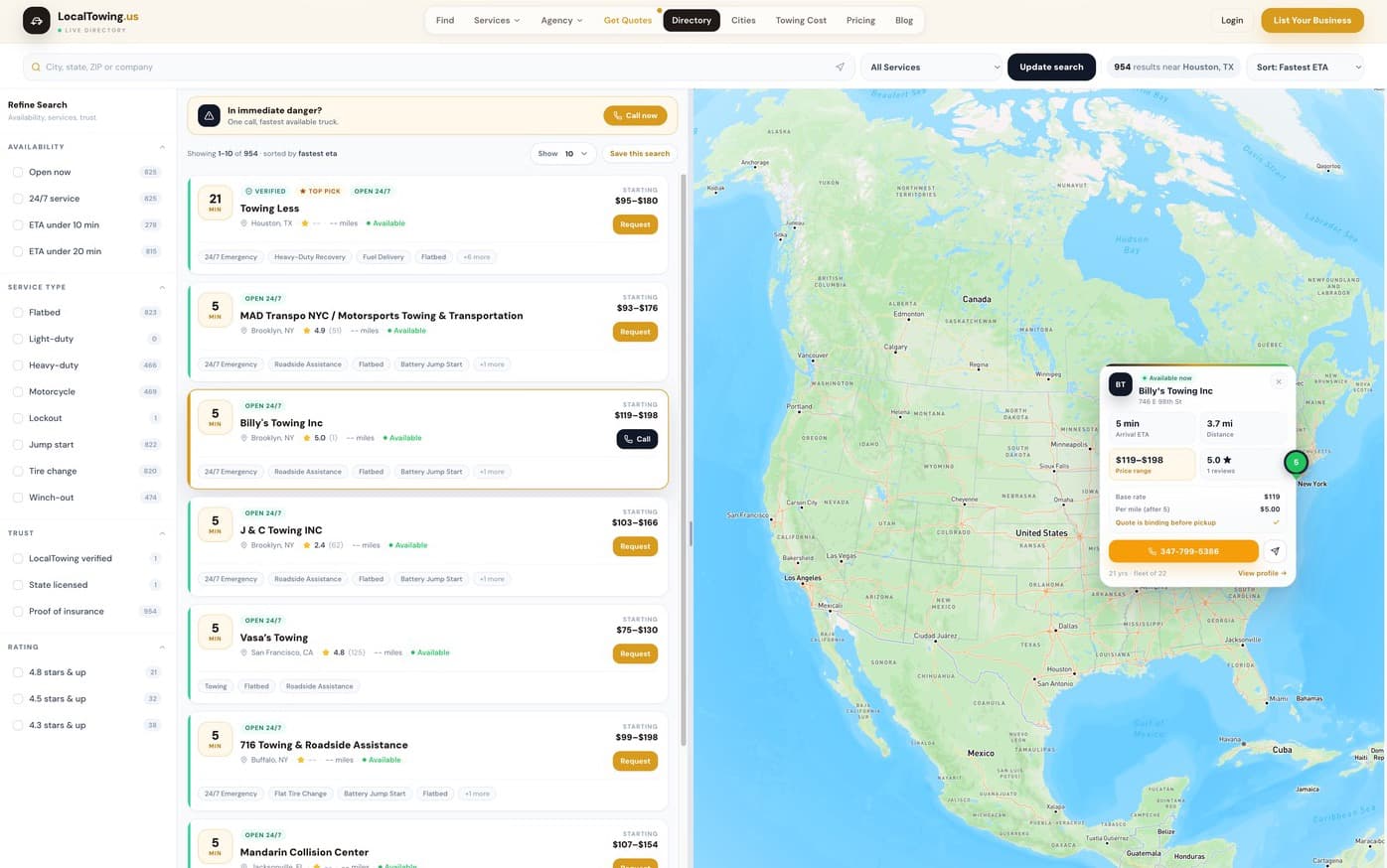Click List Your Business button
This screenshot has height=868, width=1387.
coord(1311,20)
